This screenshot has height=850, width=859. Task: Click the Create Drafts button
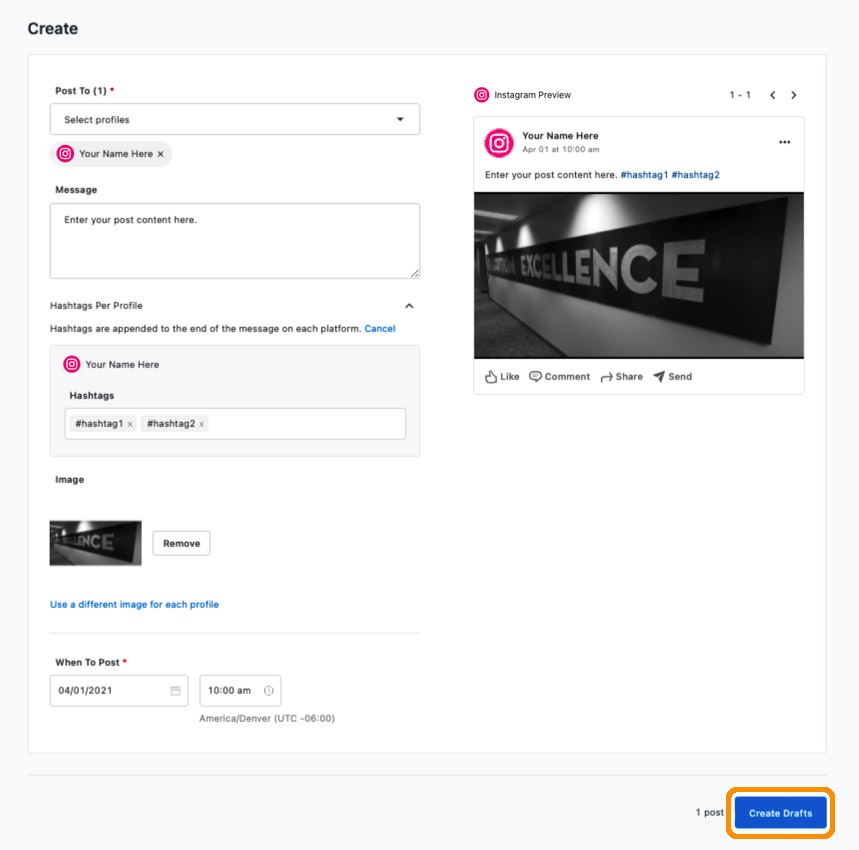(780, 813)
